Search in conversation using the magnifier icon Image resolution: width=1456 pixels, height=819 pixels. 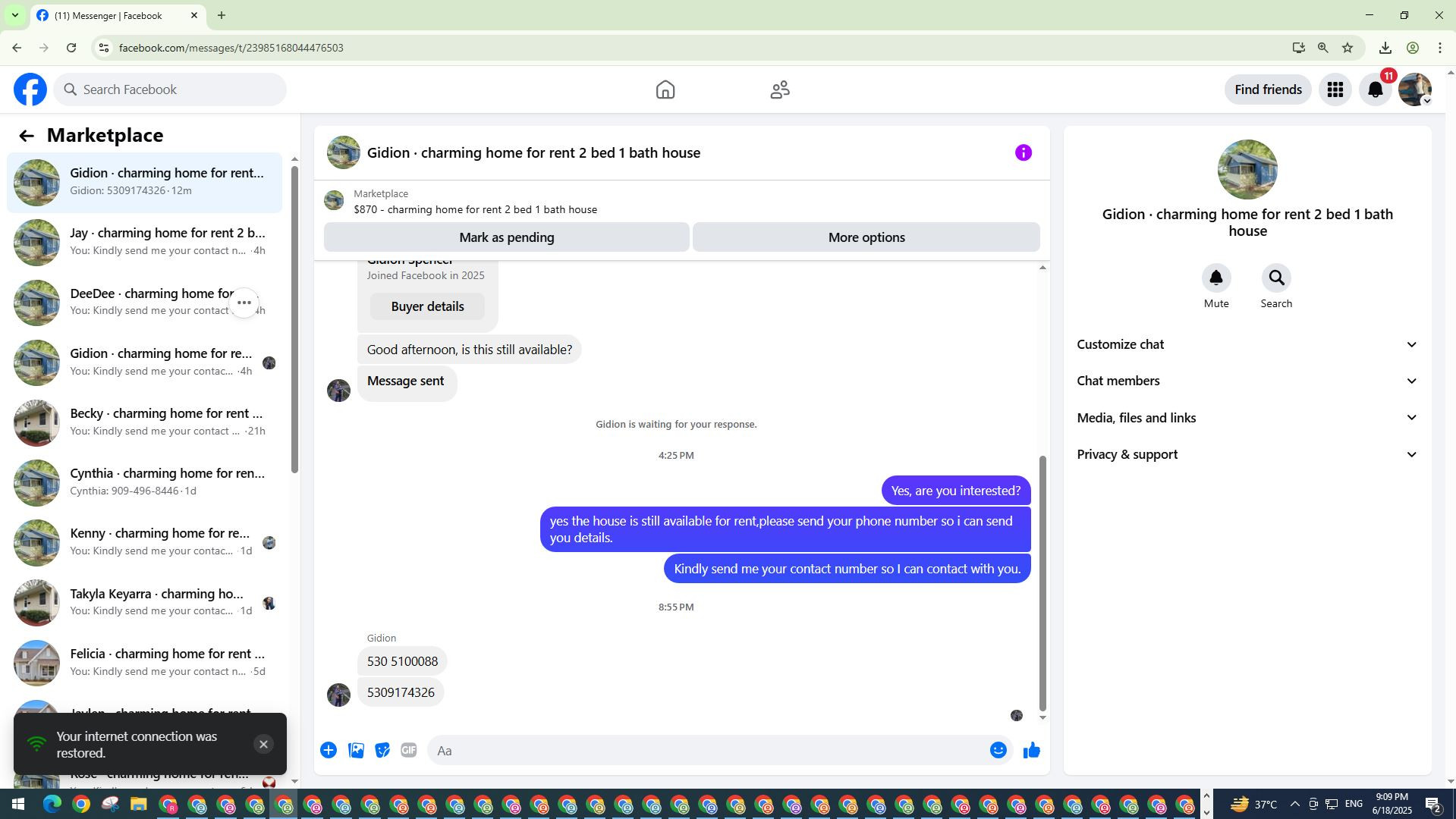[x=1276, y=278]
